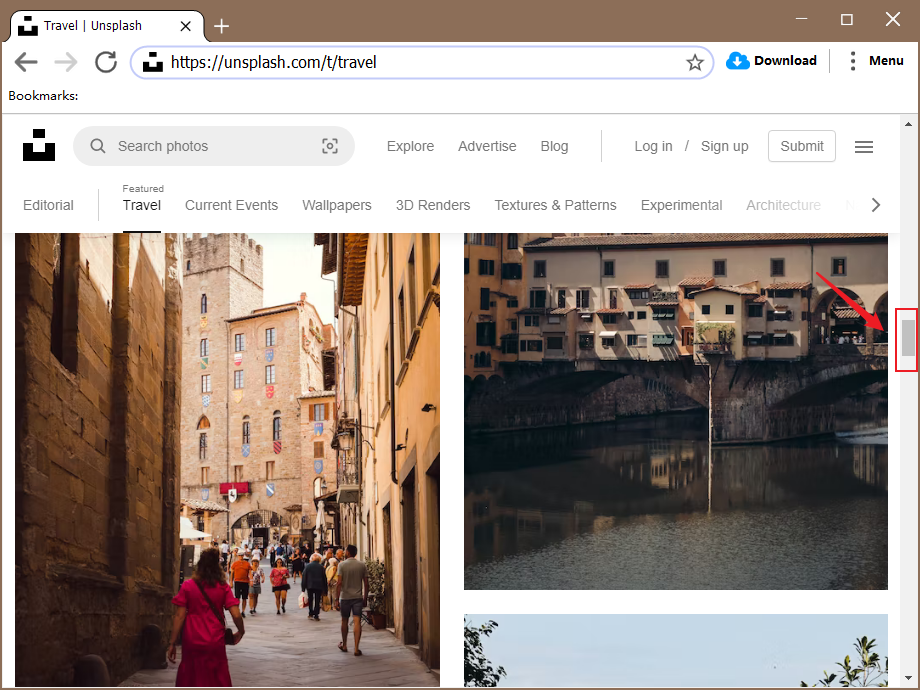
Task: Click the Search photos input field
Action: (x=214, y=146)
